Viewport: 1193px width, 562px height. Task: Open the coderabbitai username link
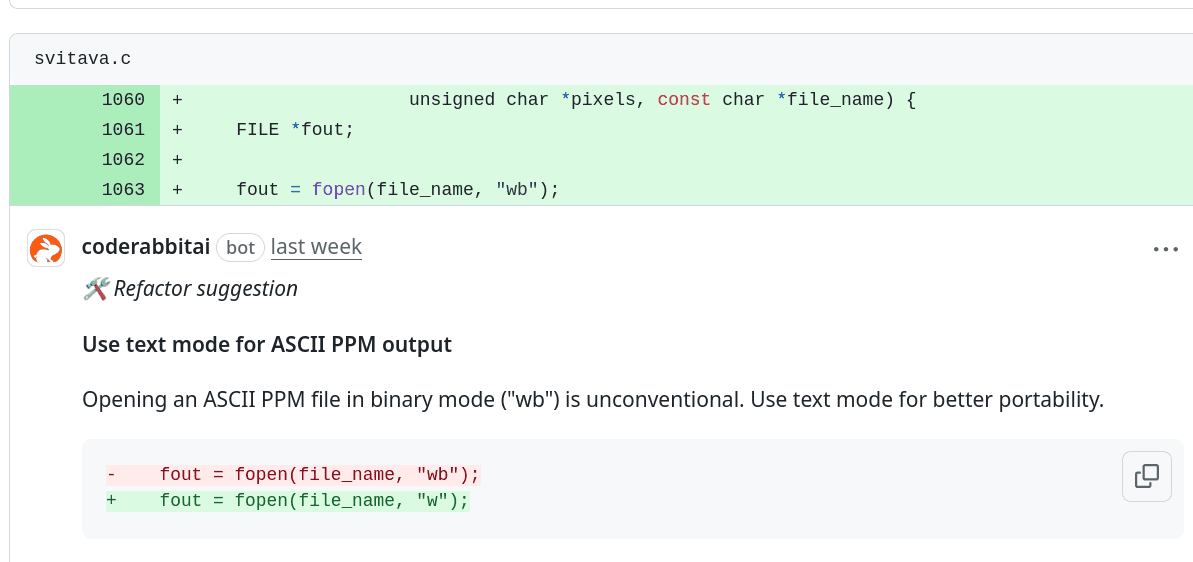pyautogui.click(x=146, y=247)
